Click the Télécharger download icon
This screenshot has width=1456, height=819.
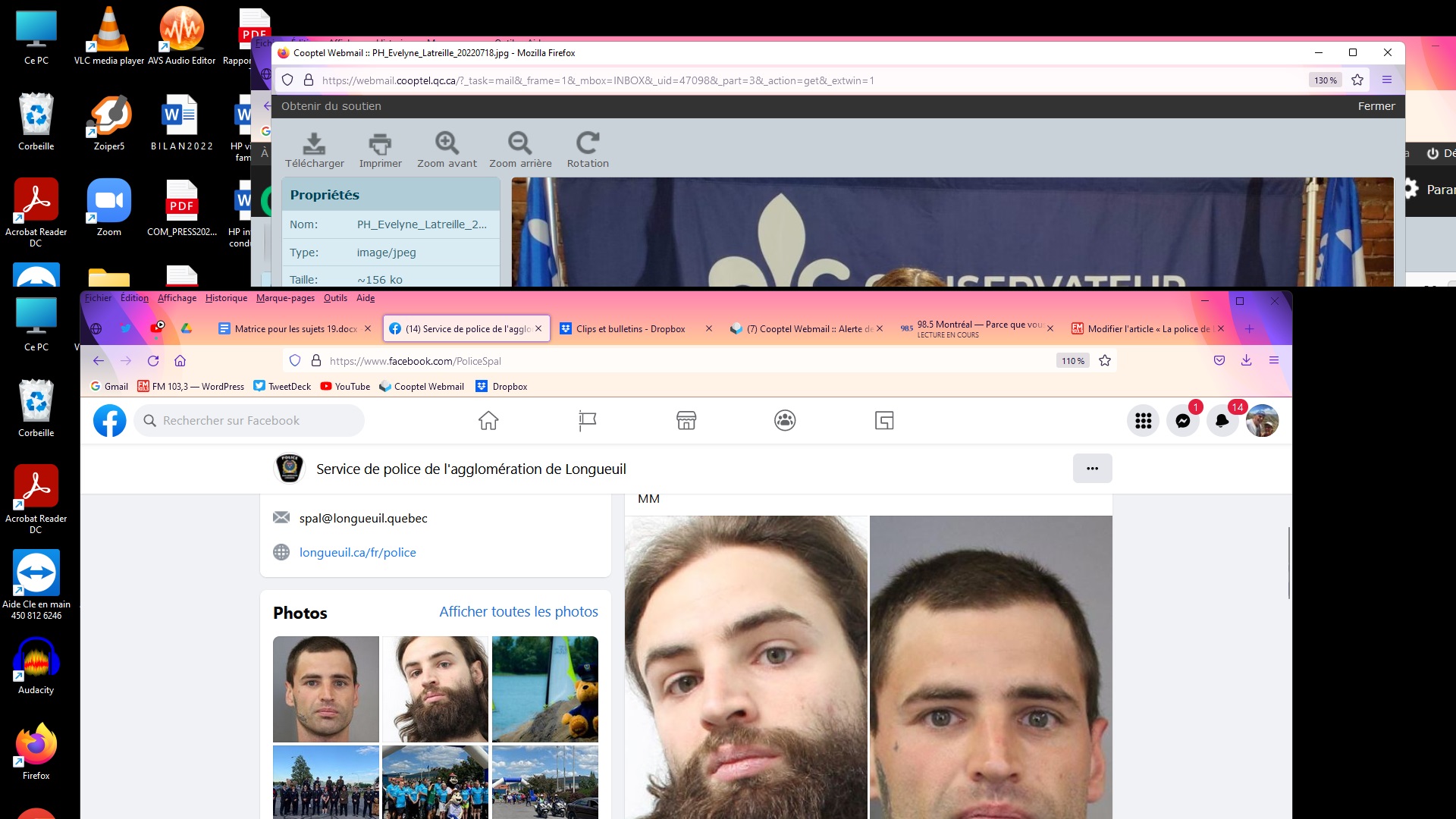tap(314, 143)
